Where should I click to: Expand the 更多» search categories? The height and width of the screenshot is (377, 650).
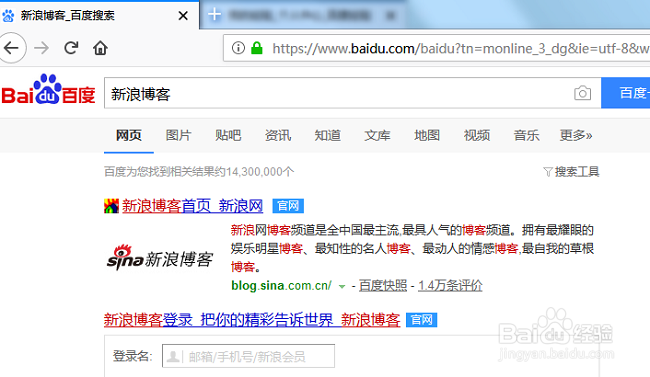pyautogui.click(x=576, y=135)
